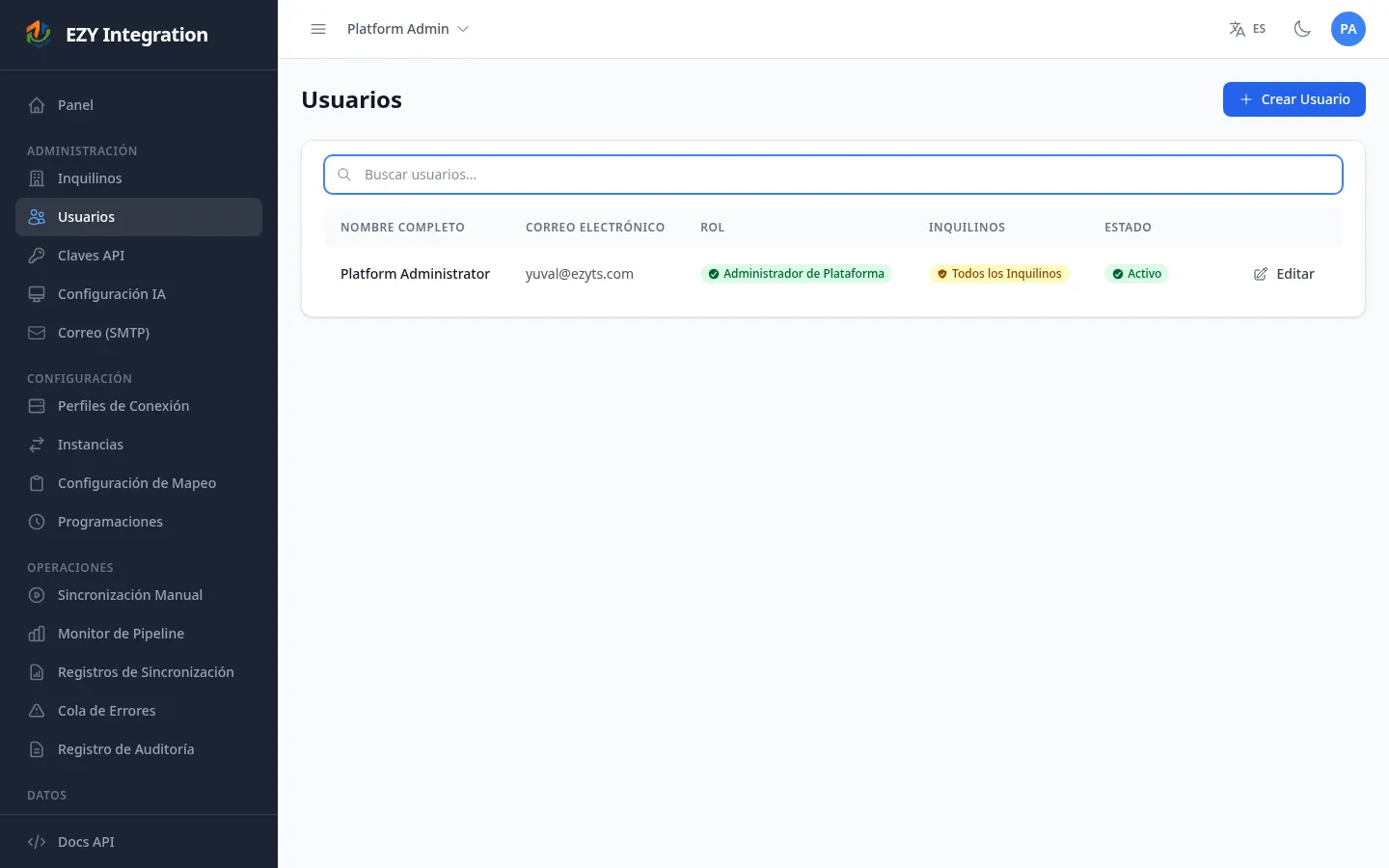The image size is (1389, 868).
Task: Click the Perfiles de Conexión server icon
Action: point(37,406)
